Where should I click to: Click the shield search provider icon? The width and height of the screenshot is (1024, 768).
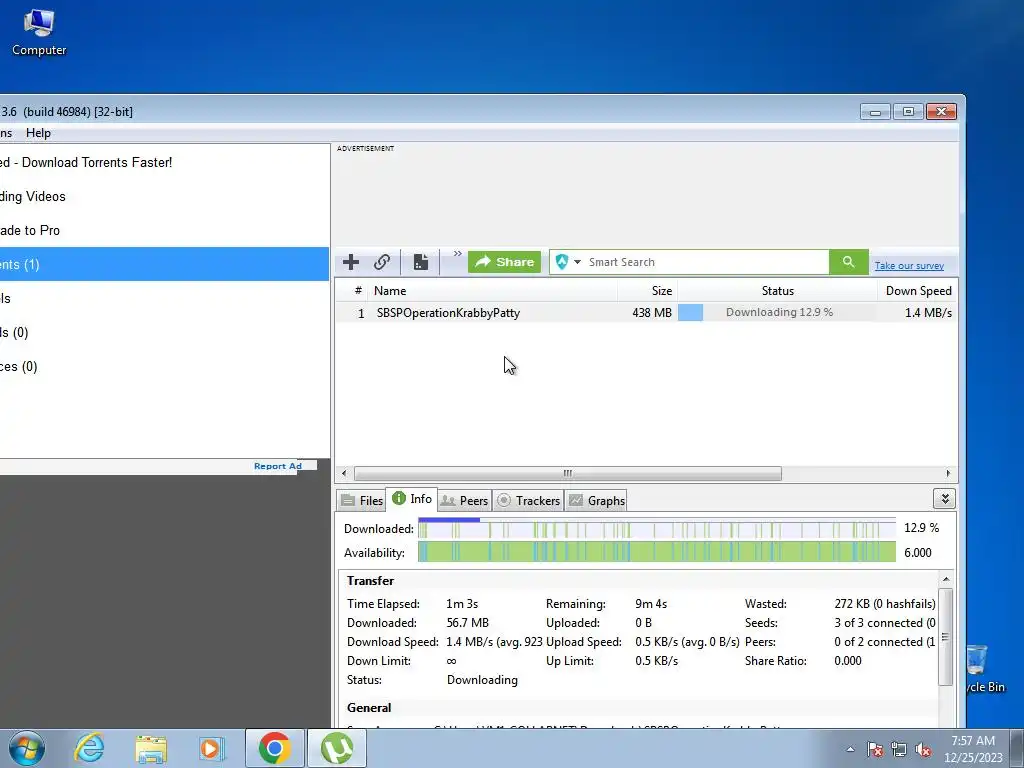tap(562, 262)
